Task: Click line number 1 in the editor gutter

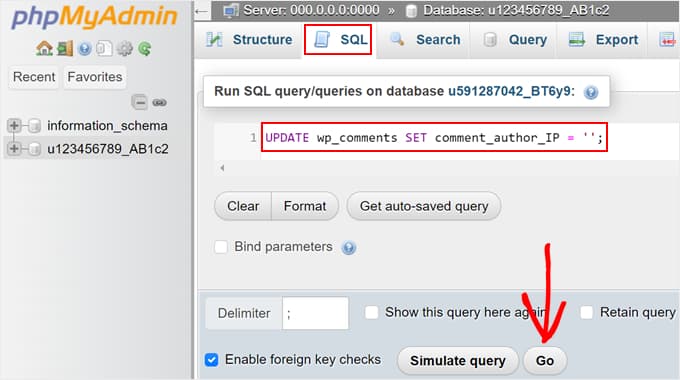Action: (253, 138)
